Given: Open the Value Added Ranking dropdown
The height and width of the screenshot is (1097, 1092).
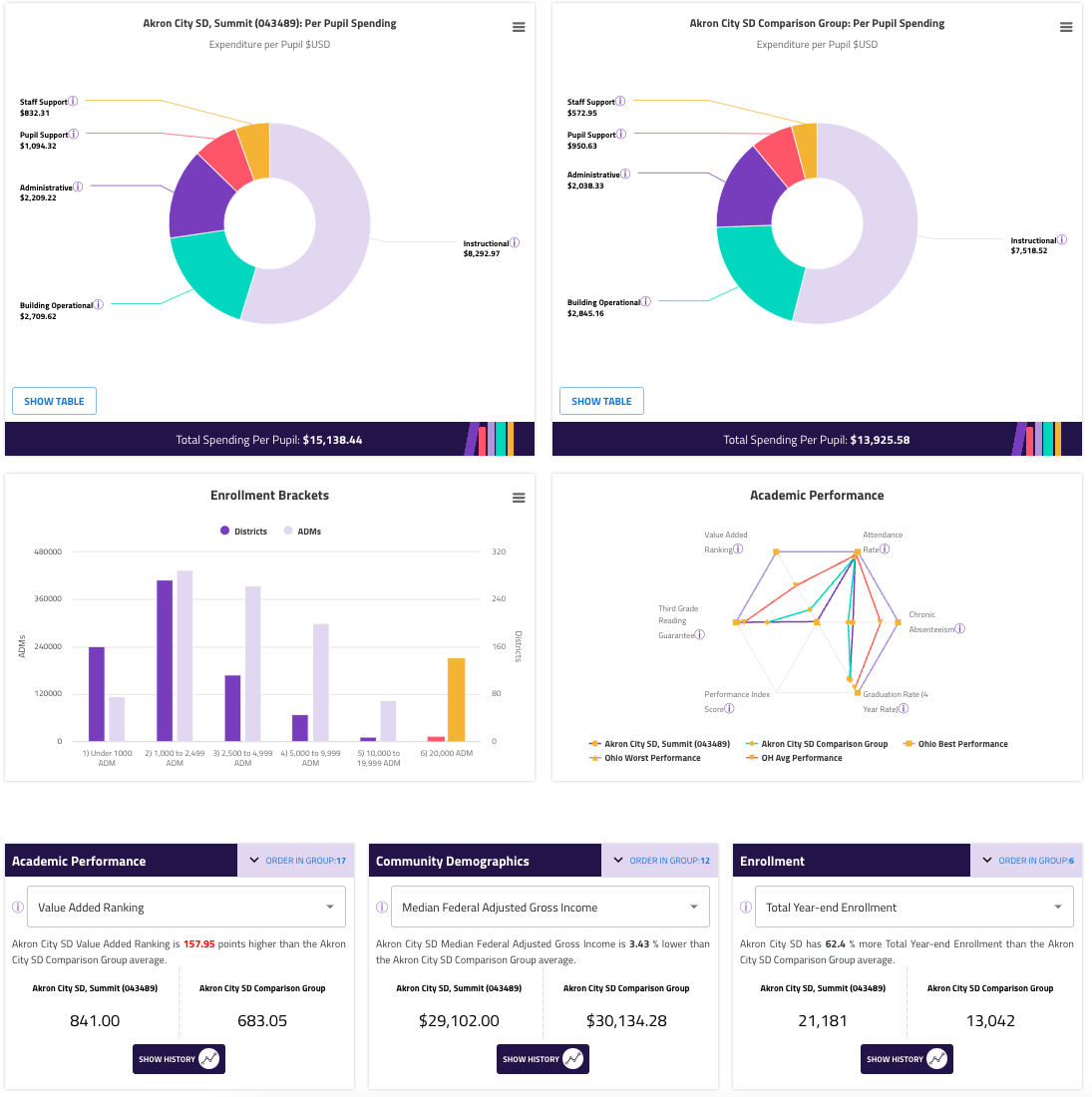Looking at the screenshot, I should pos(186,908).
